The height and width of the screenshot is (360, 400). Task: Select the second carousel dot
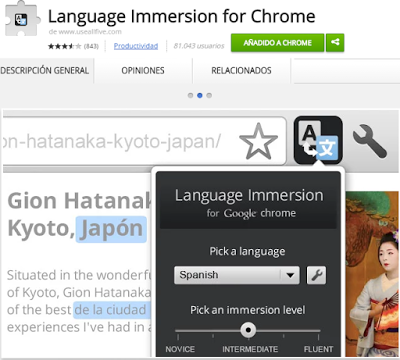(200, 95)
